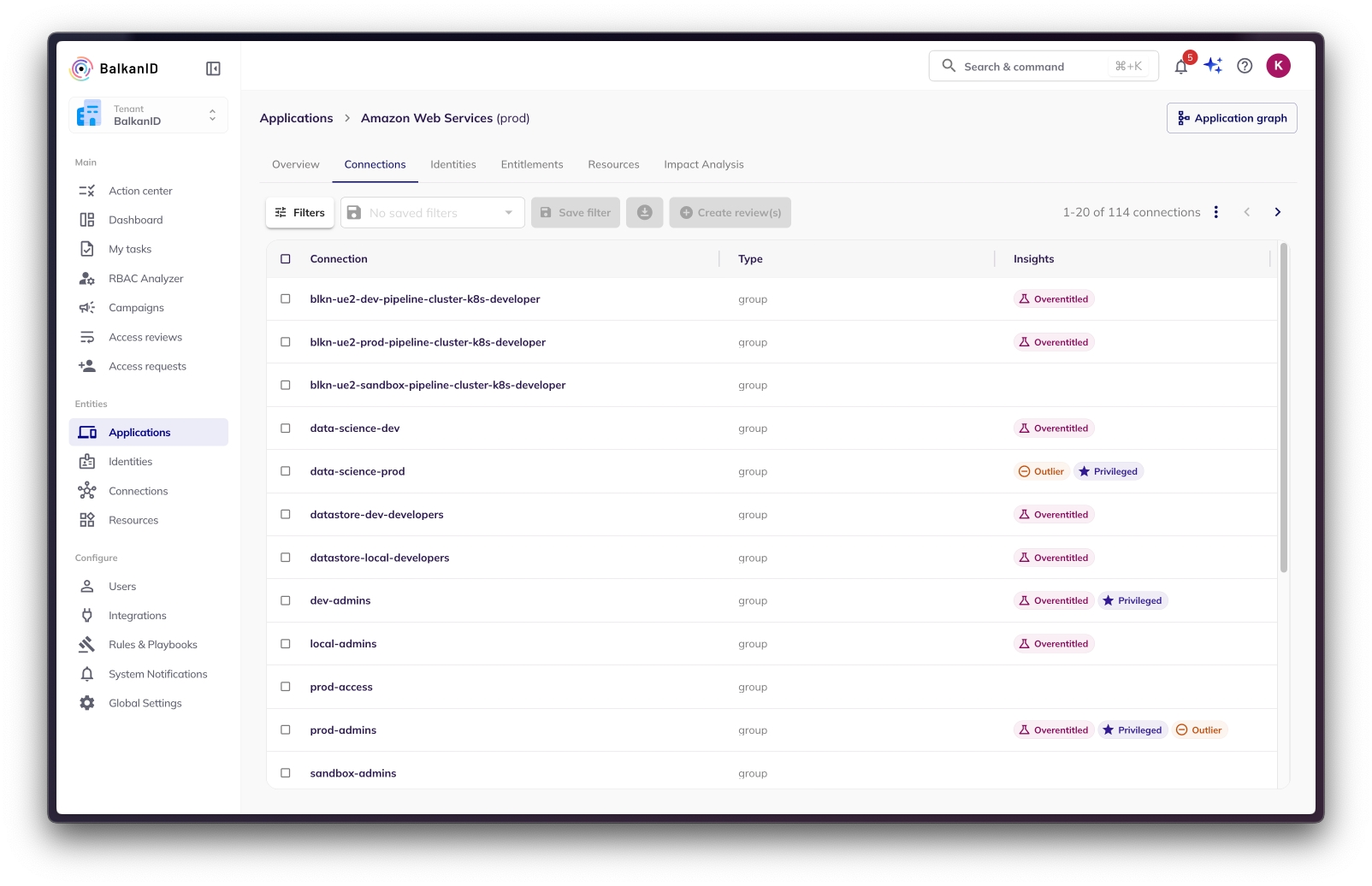Open Identities in sidebar
The image size is (1372, 886).
[x=148, y=462]
